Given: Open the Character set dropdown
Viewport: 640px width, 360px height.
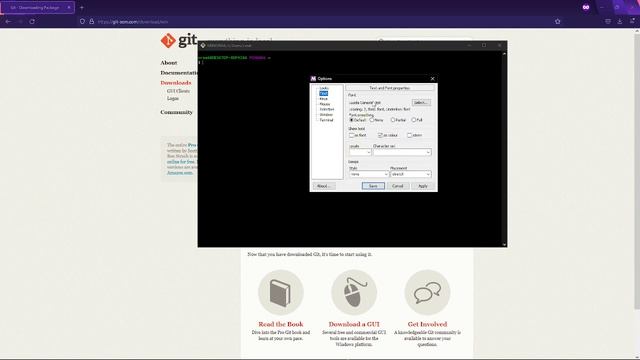Looking at the screenshot, I should tap(402, 152).
